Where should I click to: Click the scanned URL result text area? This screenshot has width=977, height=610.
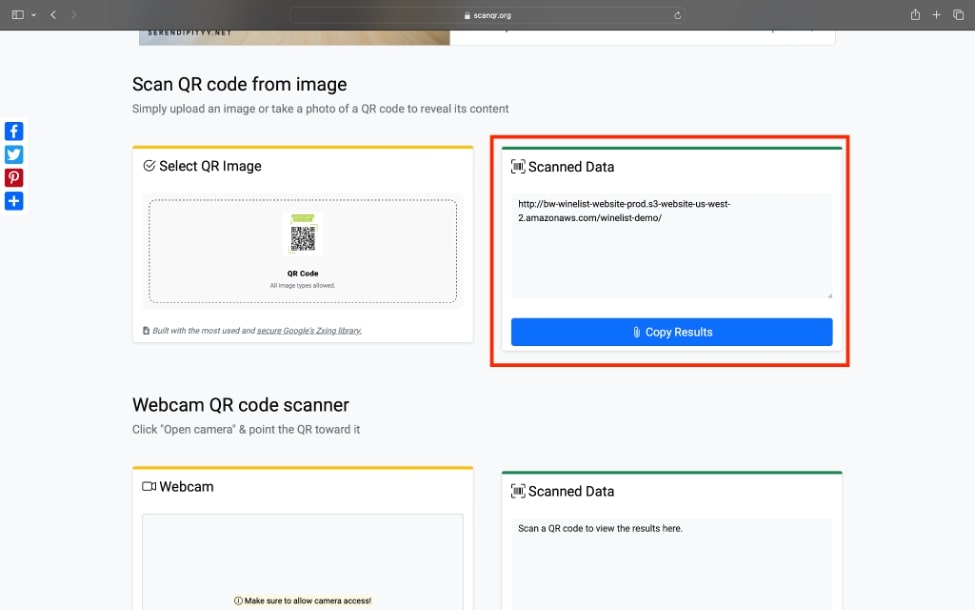click(x=671, y=245)
